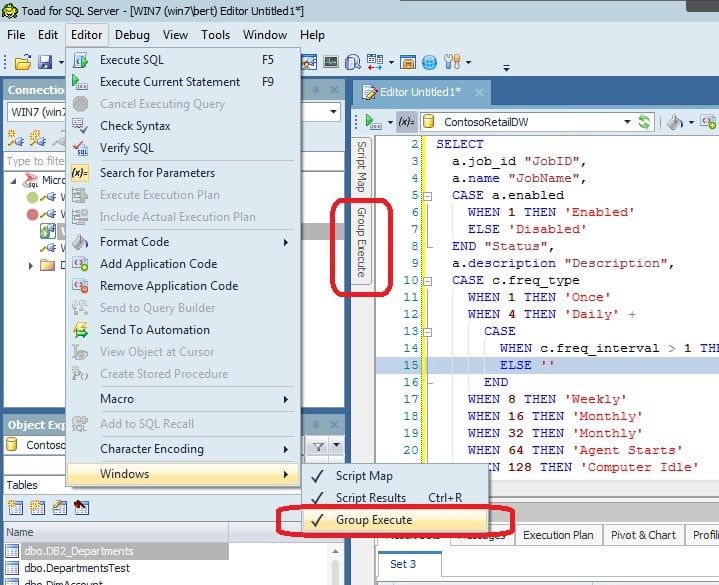Collapse the CASE a.enabled code fold at line 5
Screen dimensions: 719x585
(x=427, y=196)
